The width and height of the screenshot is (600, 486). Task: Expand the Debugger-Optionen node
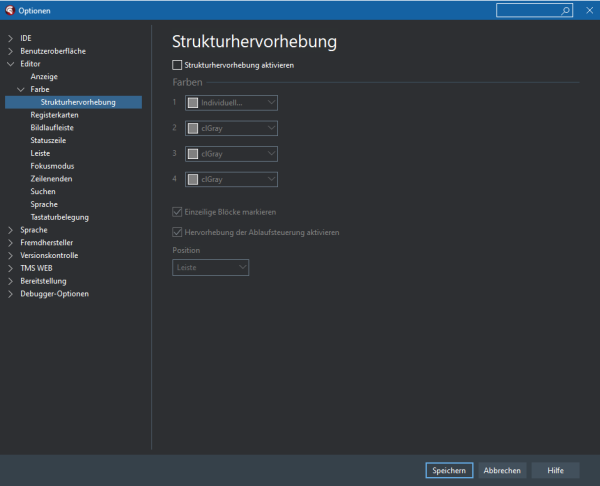[11, 294]
